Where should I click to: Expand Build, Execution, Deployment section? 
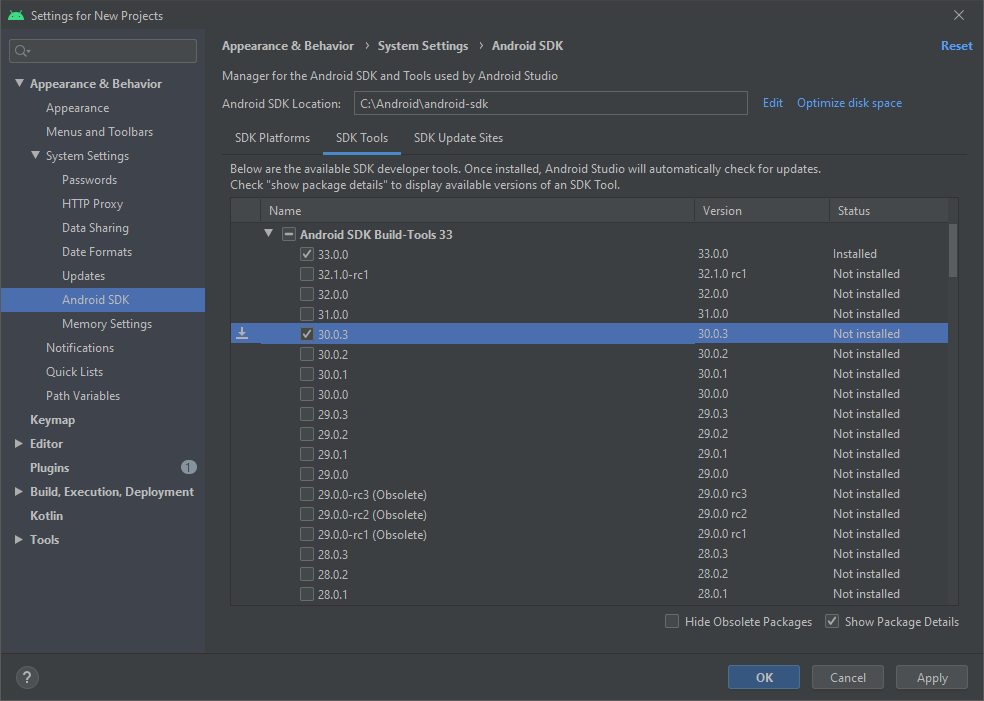(x=19, y=492)
